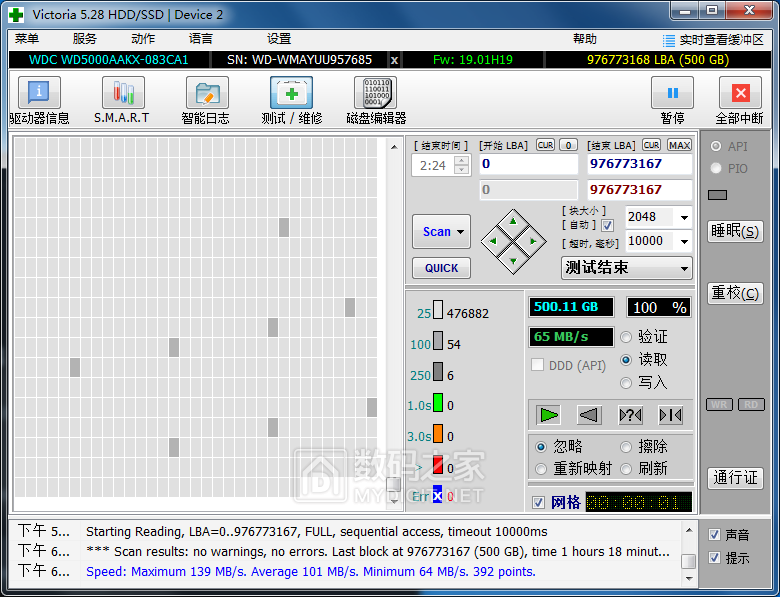
Task: Click the 暂停 pause icon
Action: click(673, 93)
